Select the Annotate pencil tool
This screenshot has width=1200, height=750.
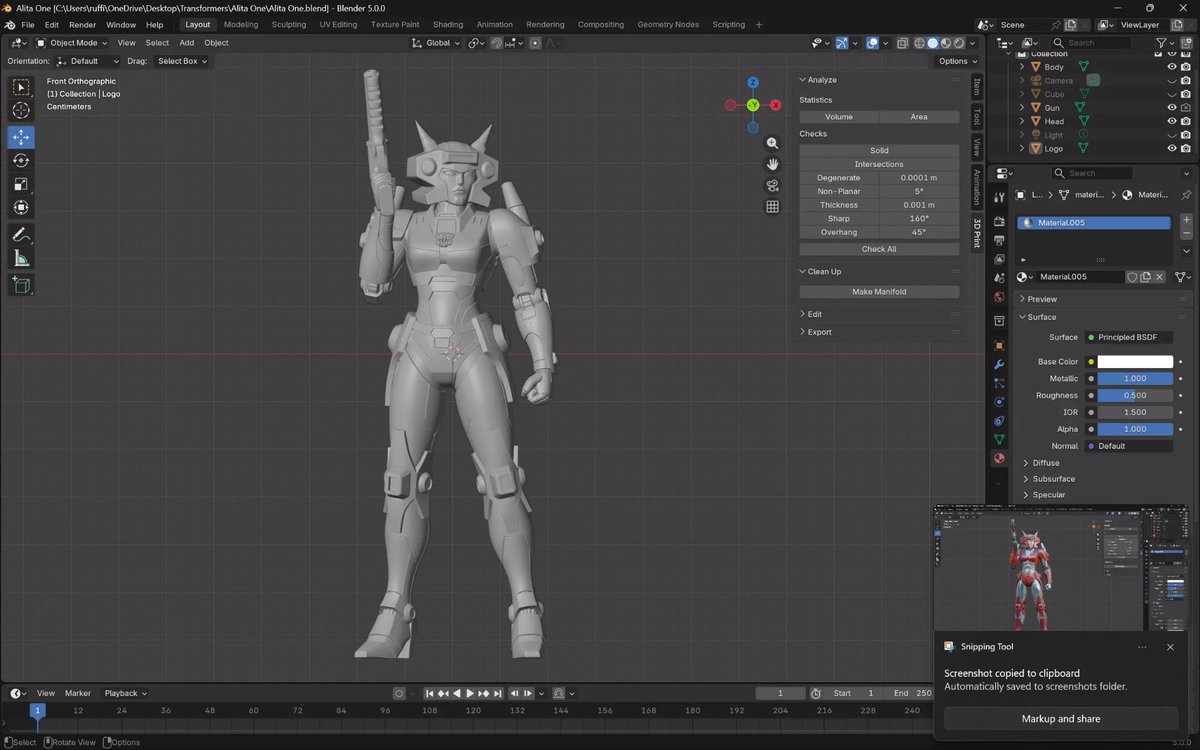coord(21,235)
